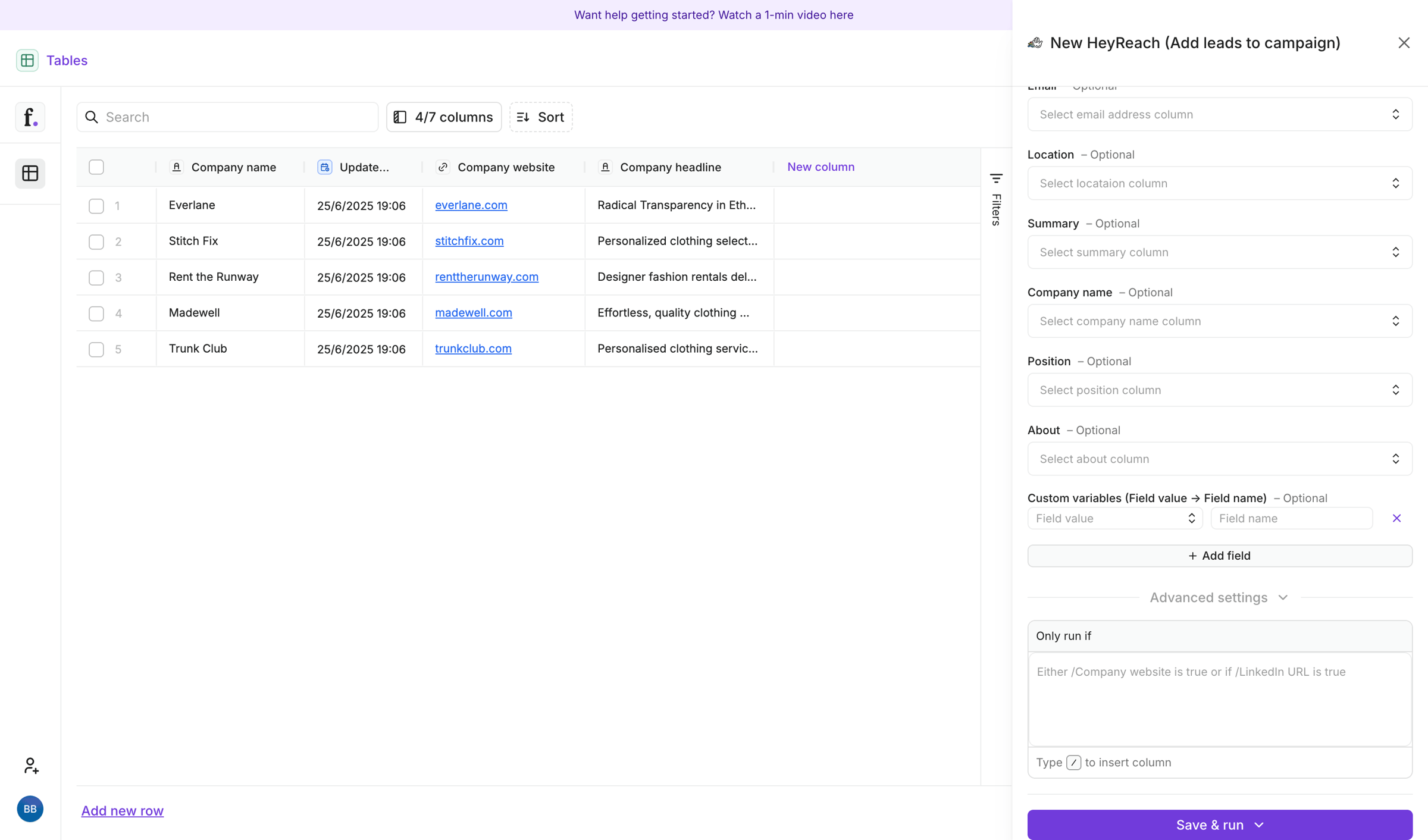Viewport: 1428px width, 840px height.
Task: Select the 'Designer fashion rentals del...' headline cell
Action: pos(679,277)
